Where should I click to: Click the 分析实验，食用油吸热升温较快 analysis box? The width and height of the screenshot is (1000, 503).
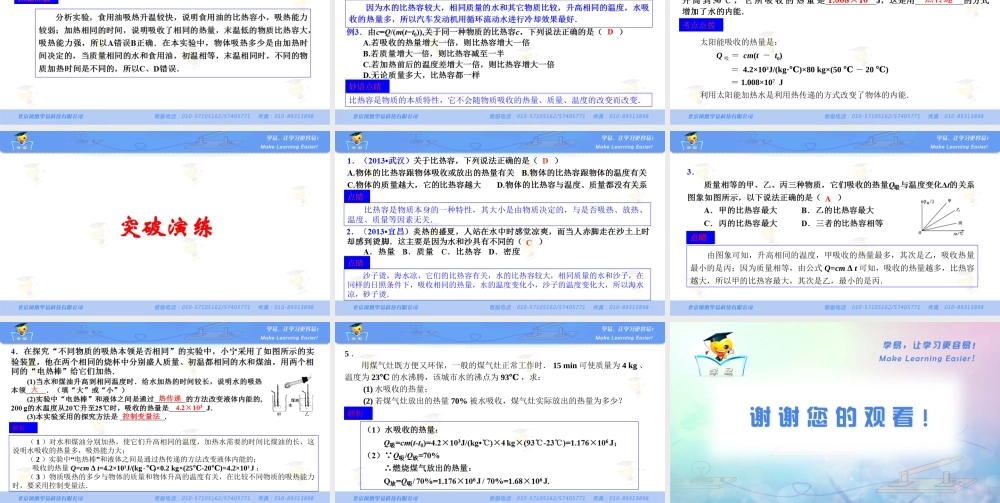[173, 43]
